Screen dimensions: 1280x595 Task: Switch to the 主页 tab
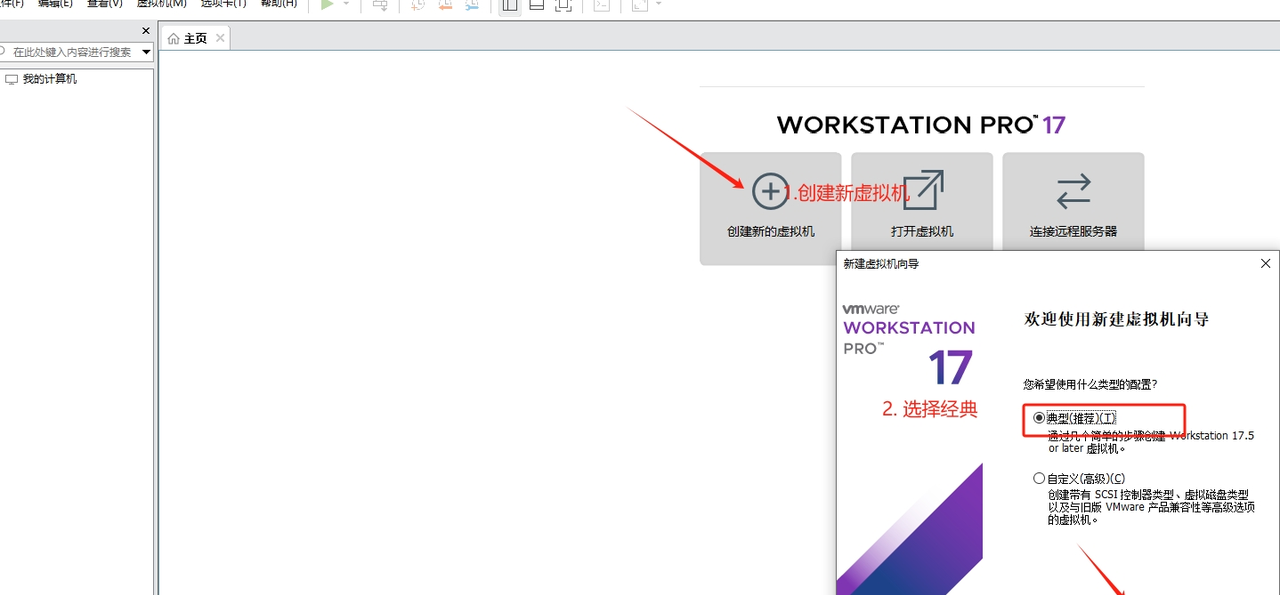pos(195,38)
